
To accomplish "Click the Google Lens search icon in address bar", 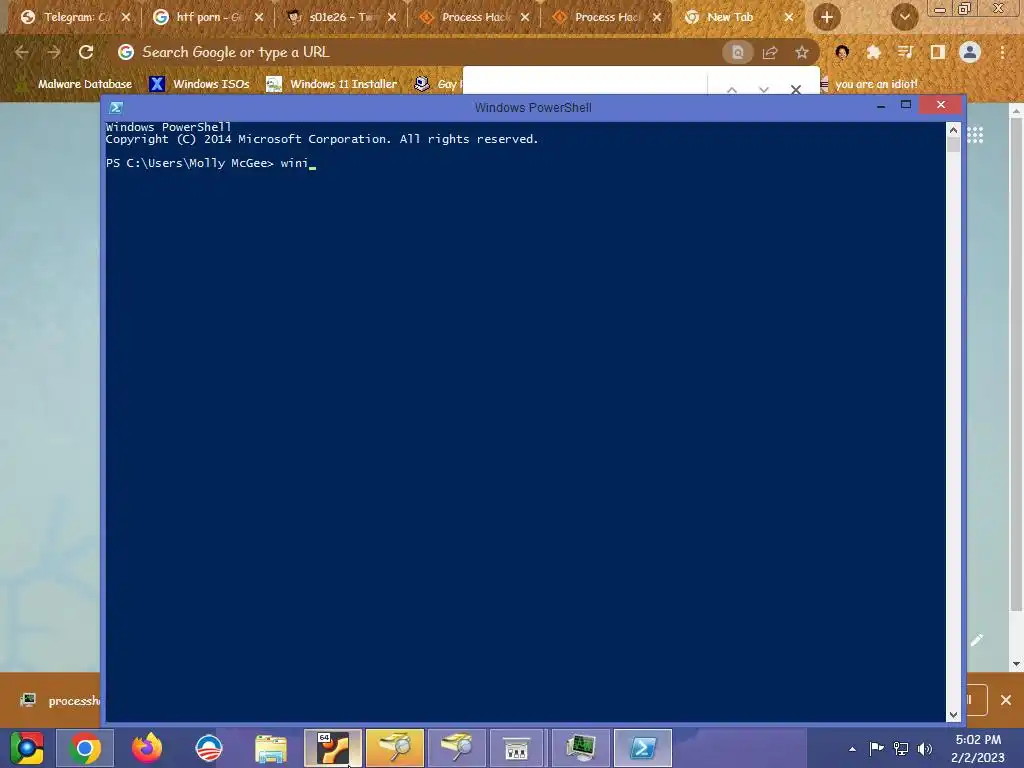I will [x=737, y=53].
